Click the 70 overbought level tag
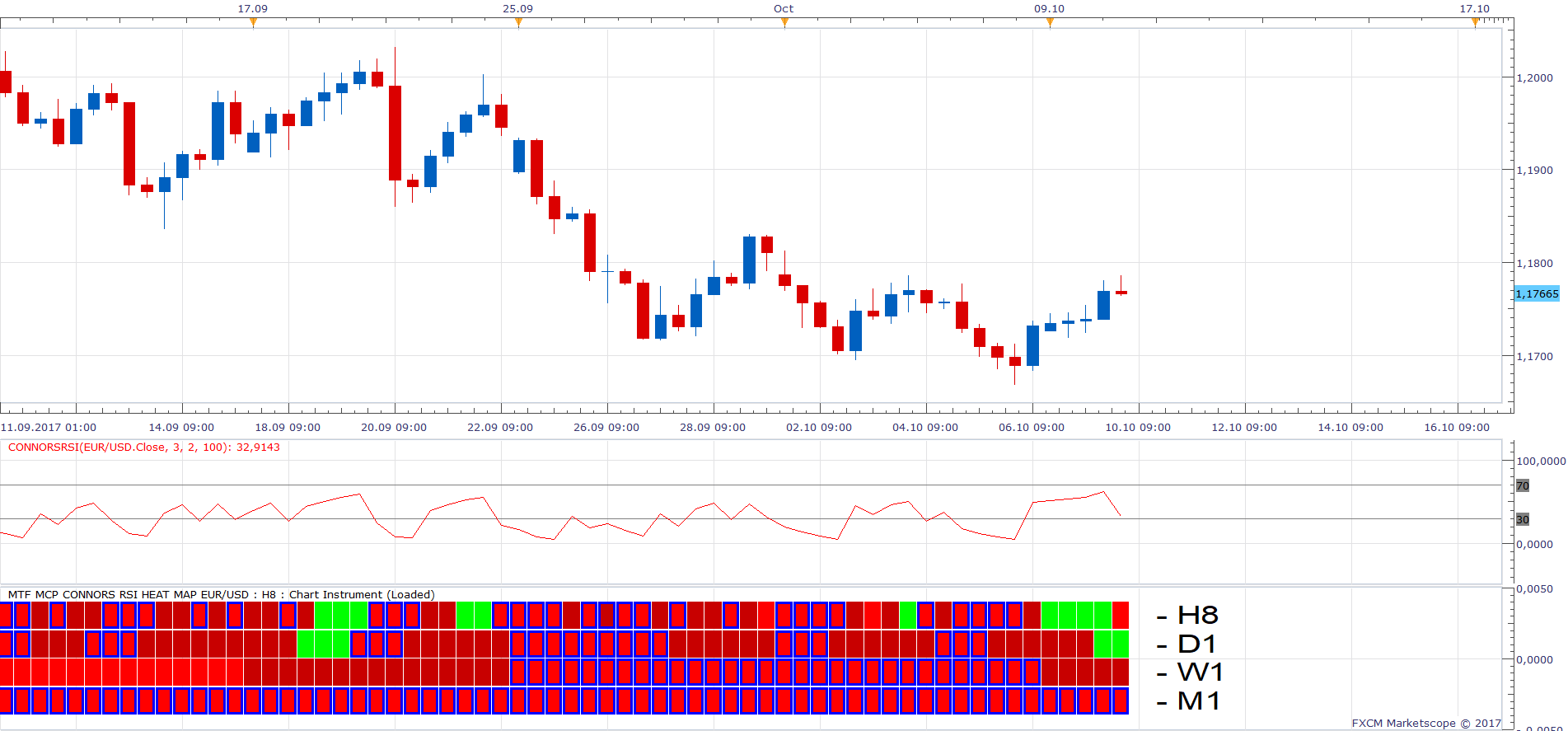The width and height of the screenshot is (1568, 731). pyautogui.click(x=1523, y=485)
